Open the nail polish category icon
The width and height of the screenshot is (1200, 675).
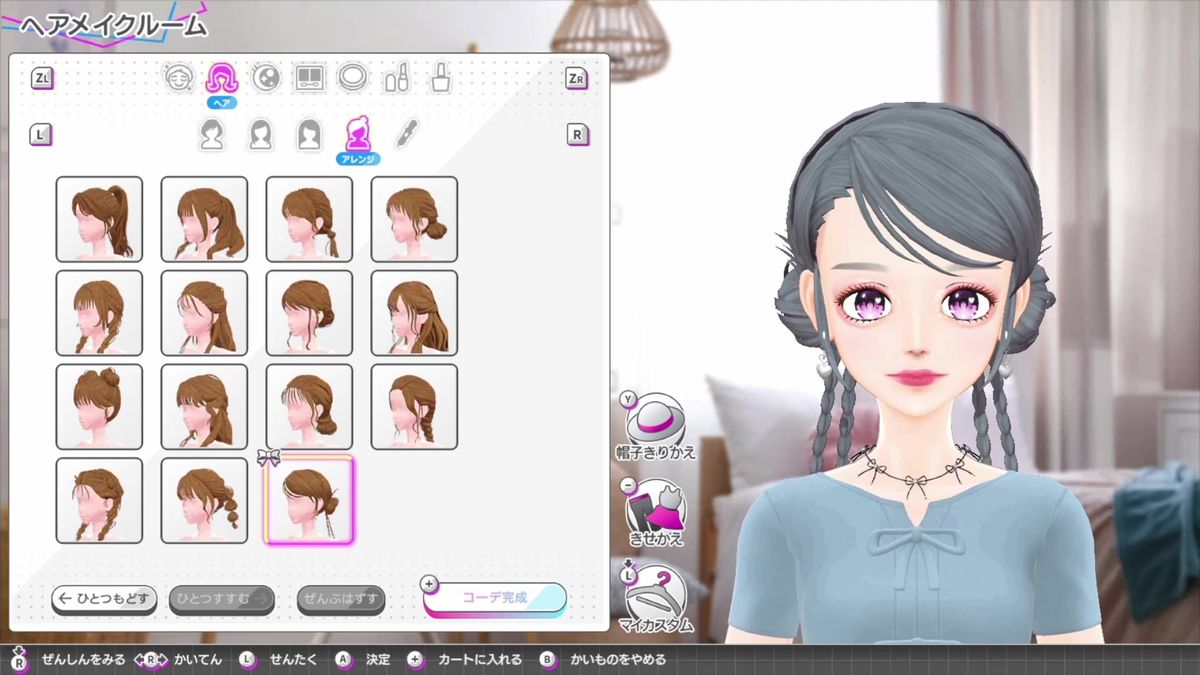click(440, 77)
